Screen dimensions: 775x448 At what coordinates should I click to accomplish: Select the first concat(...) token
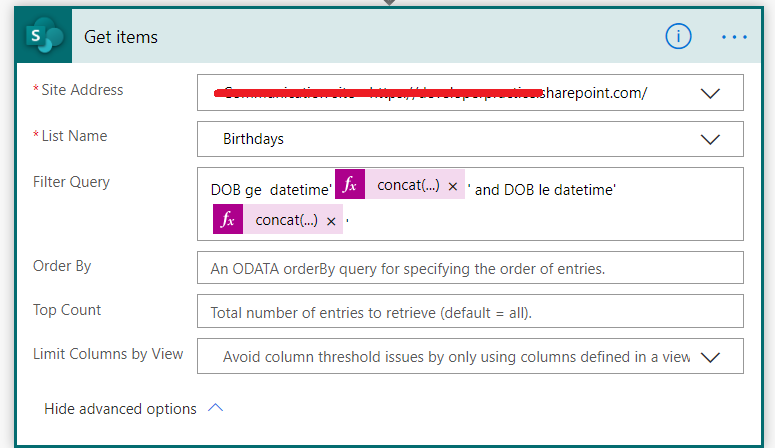click(408, 185)
